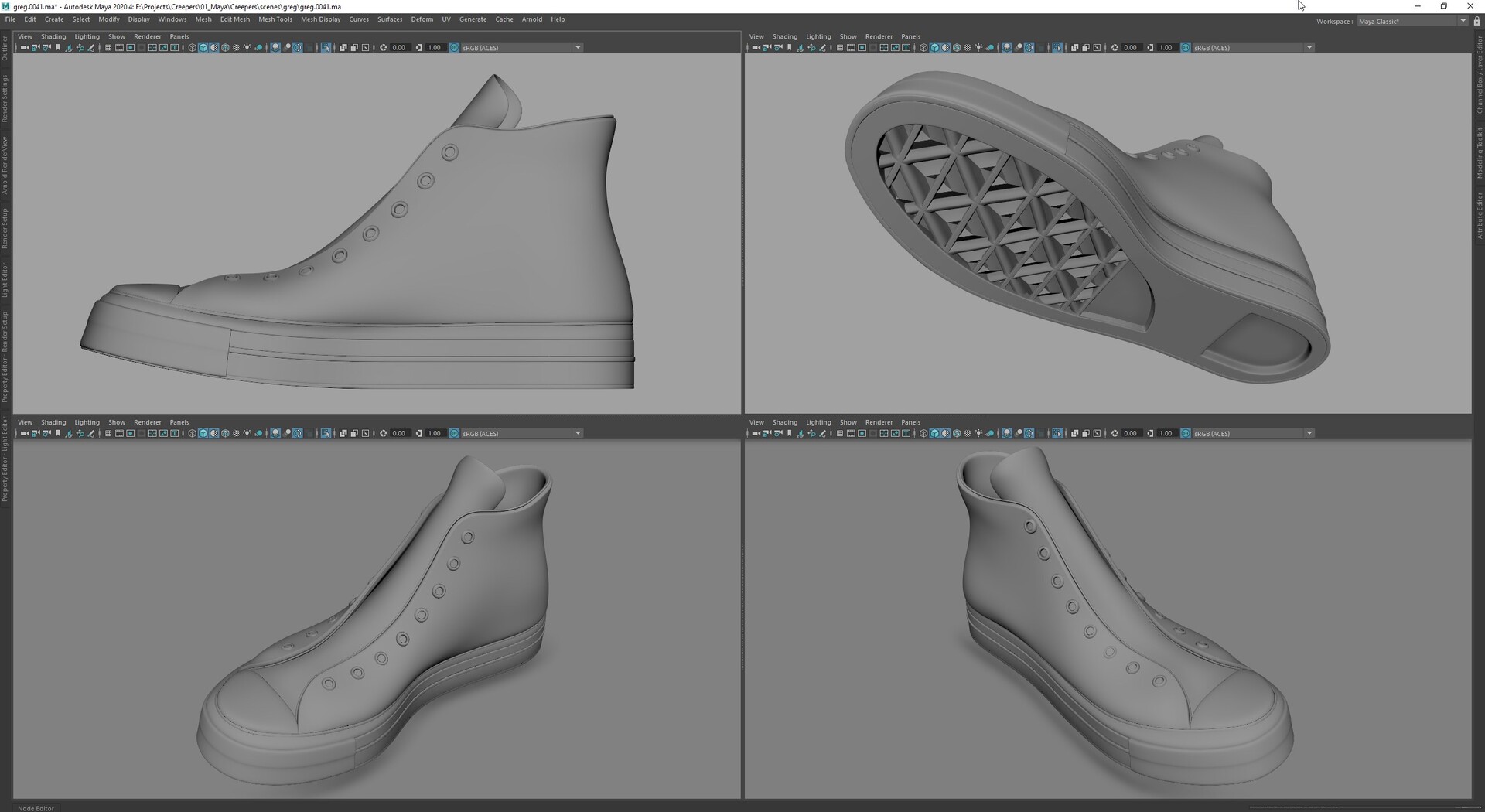1485x812 pixels.
Task: Enable wireframe display in the top-left viewport
Action: [192, 47]
